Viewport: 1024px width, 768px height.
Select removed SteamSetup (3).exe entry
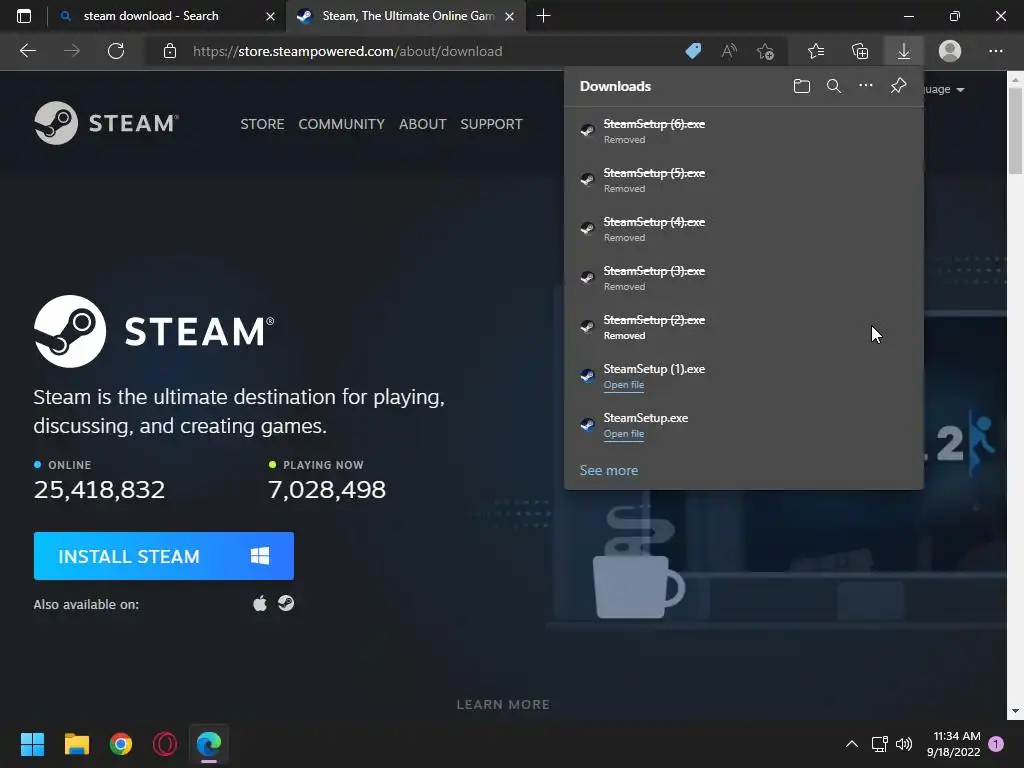[743, 278]
